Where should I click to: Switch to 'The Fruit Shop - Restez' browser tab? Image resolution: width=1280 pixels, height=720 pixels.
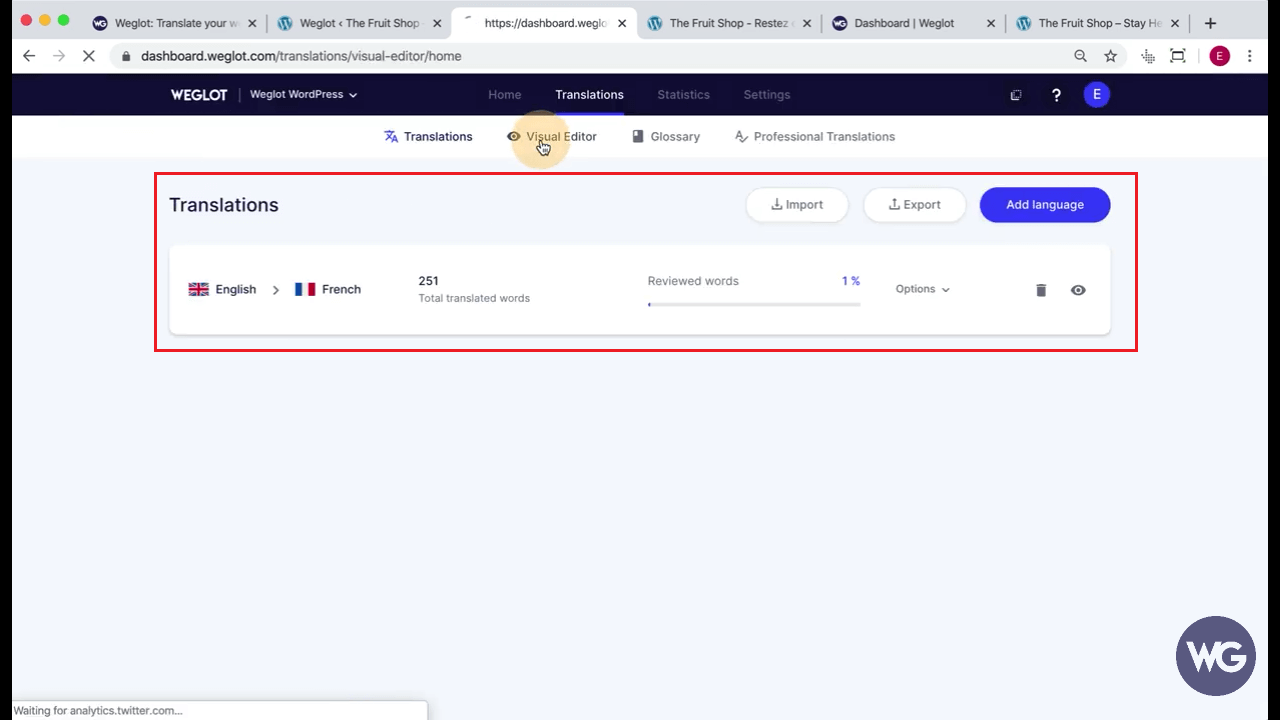pyautogui.click(x=727, y=23)
